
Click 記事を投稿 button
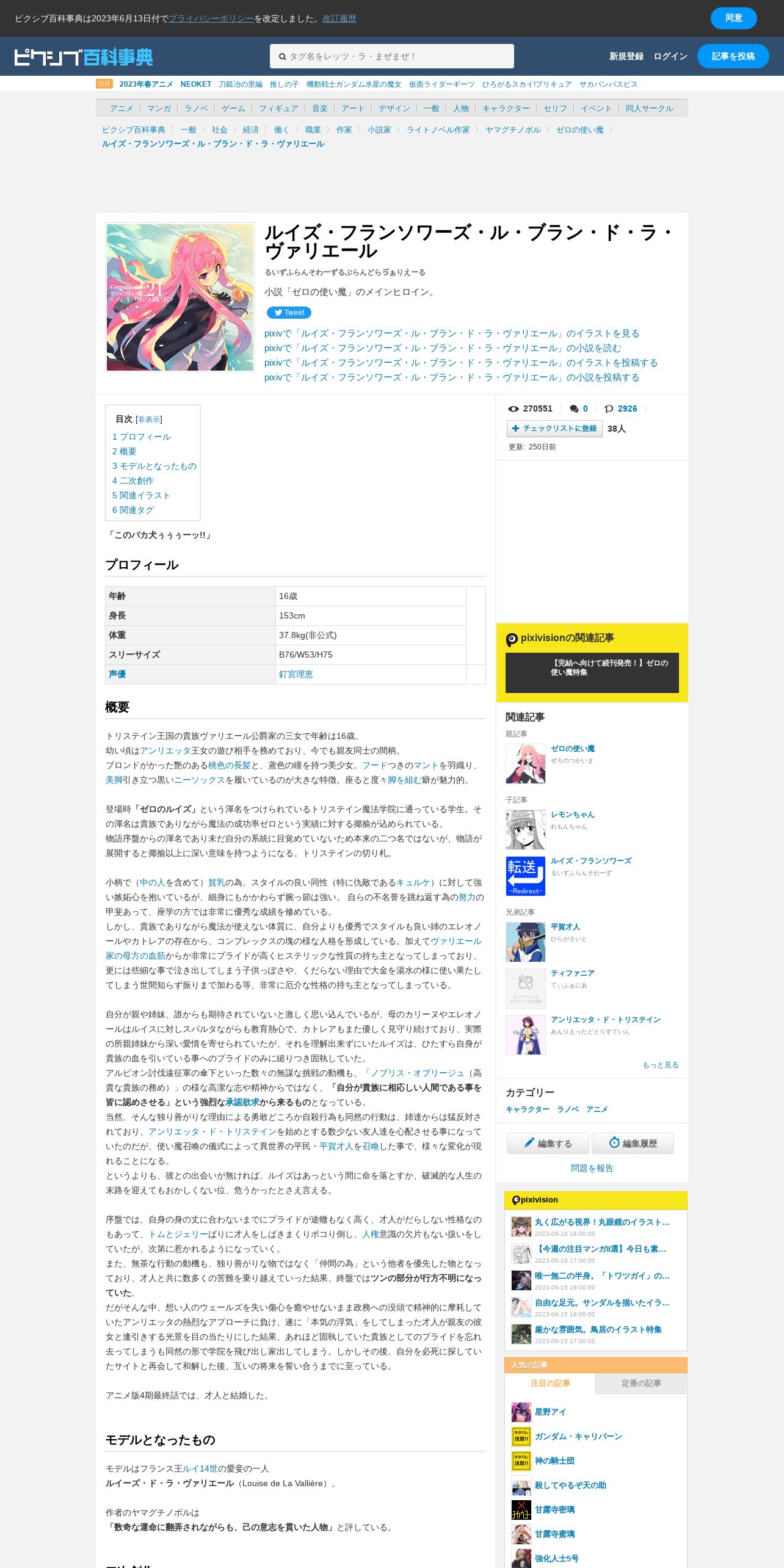tap(733, 56)
